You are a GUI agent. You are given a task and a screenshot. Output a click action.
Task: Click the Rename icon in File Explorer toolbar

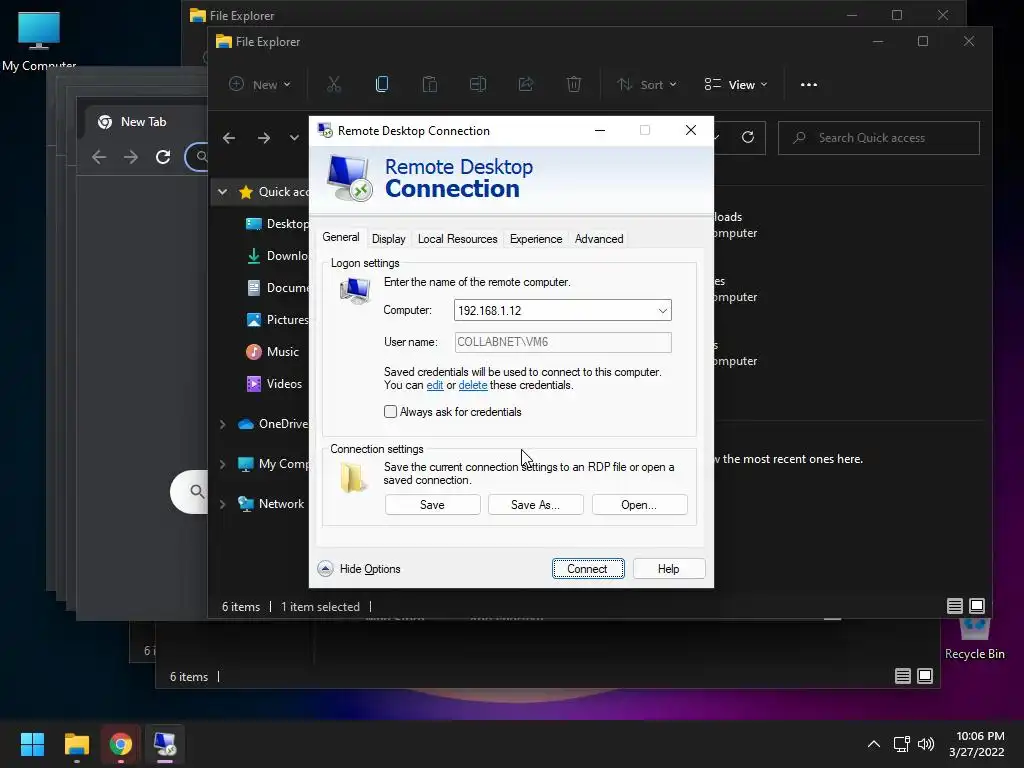[x=478, y=84]
